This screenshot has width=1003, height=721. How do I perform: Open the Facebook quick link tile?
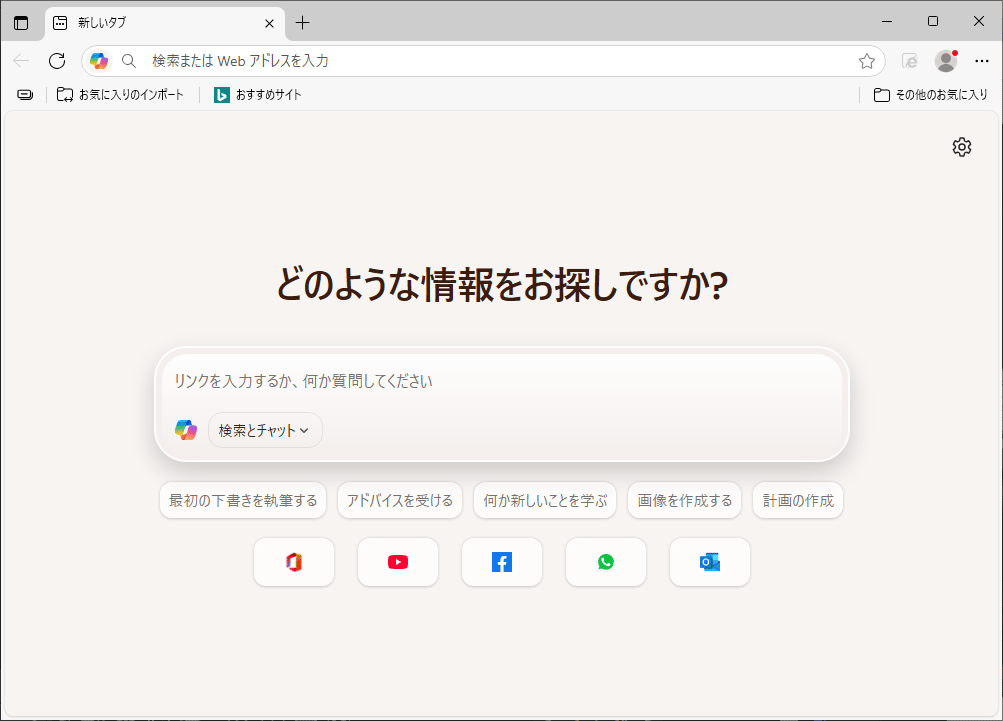pos(502,562)
